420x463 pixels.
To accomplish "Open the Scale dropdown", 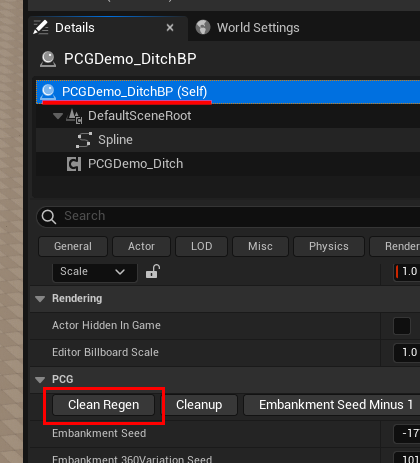I will click(95, 272).
